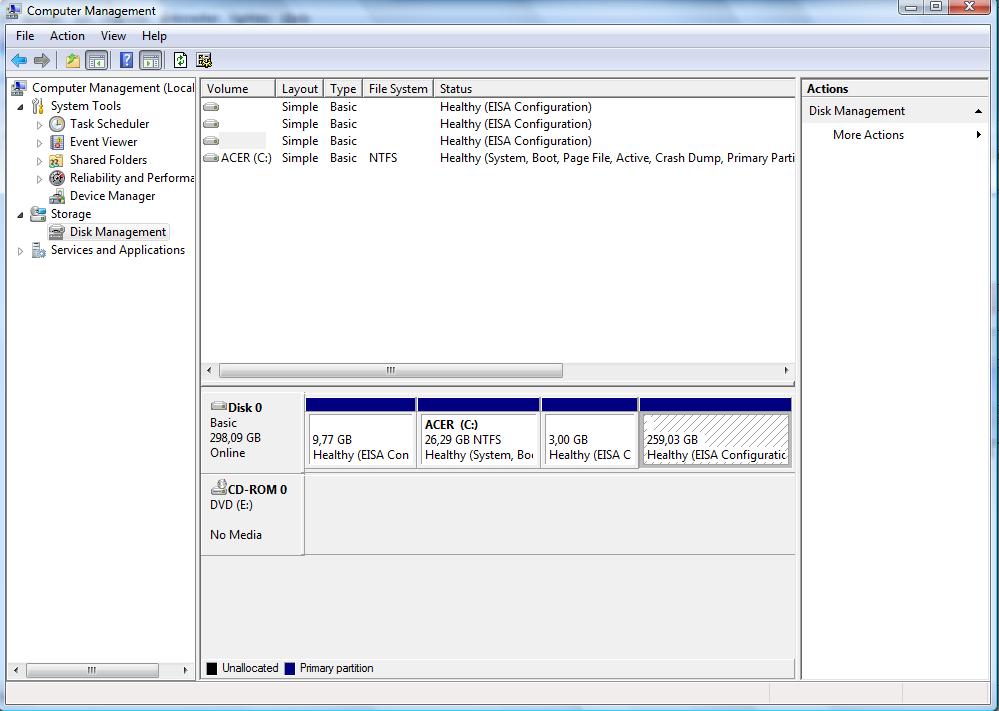Image resolution: width=999 pixels, height=711 pixels.
Task: Expand the Shared Folders node
Action: 40,161
